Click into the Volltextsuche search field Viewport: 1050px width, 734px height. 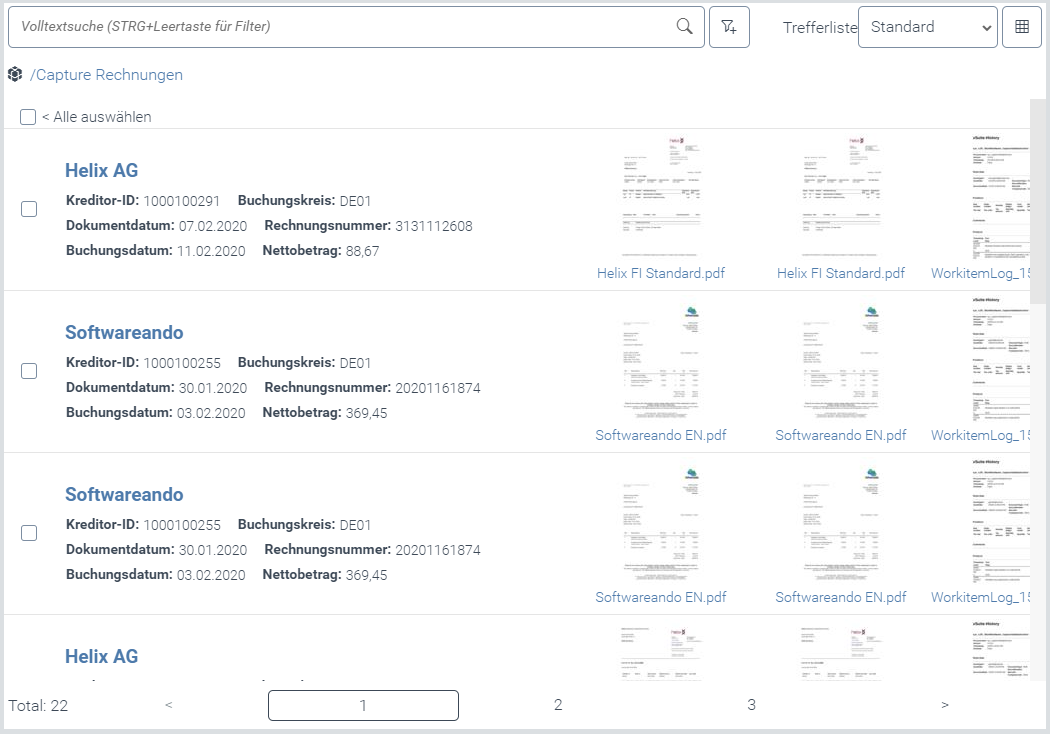340,27
